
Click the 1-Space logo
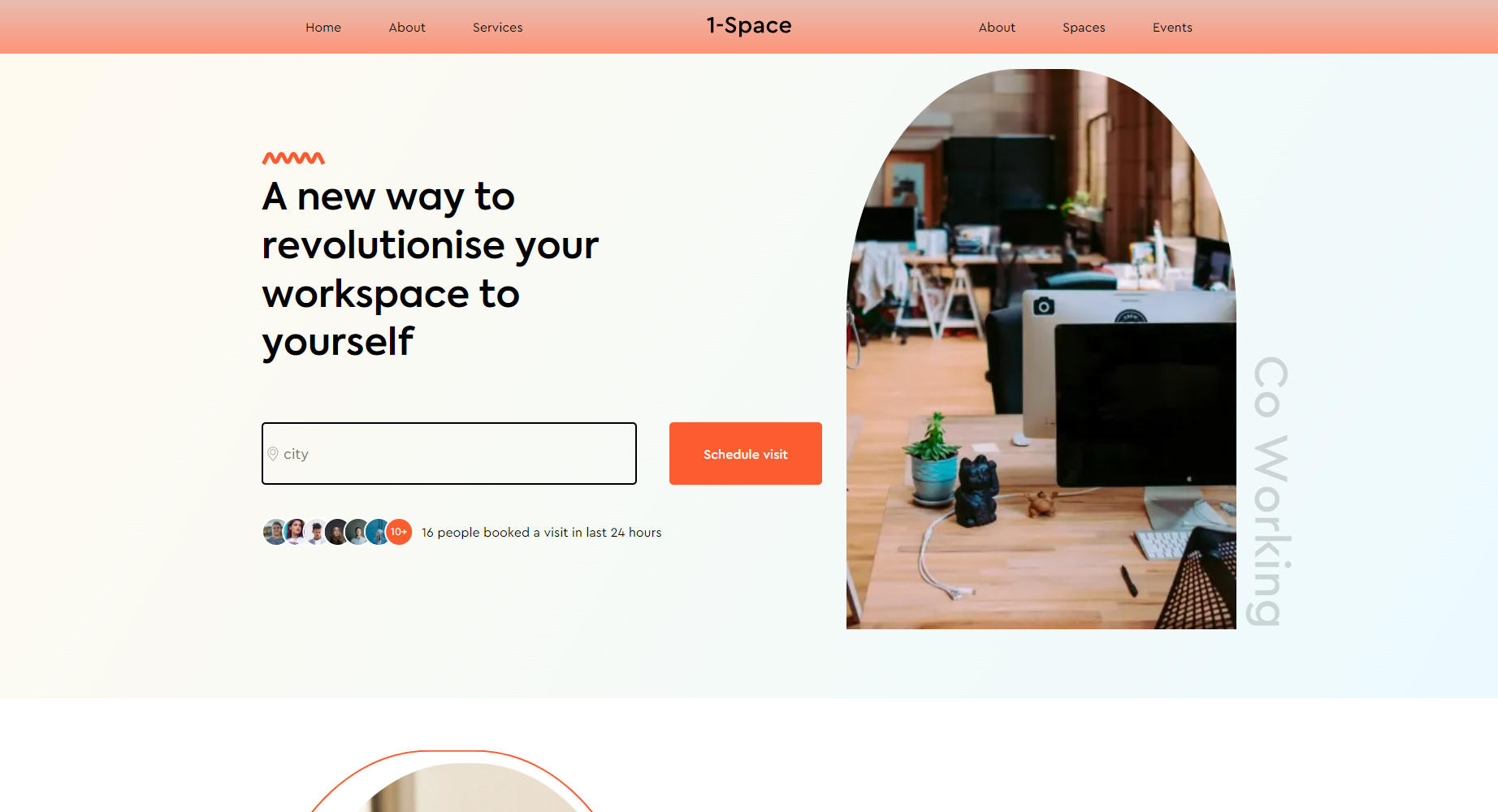[x=749, y=26]
